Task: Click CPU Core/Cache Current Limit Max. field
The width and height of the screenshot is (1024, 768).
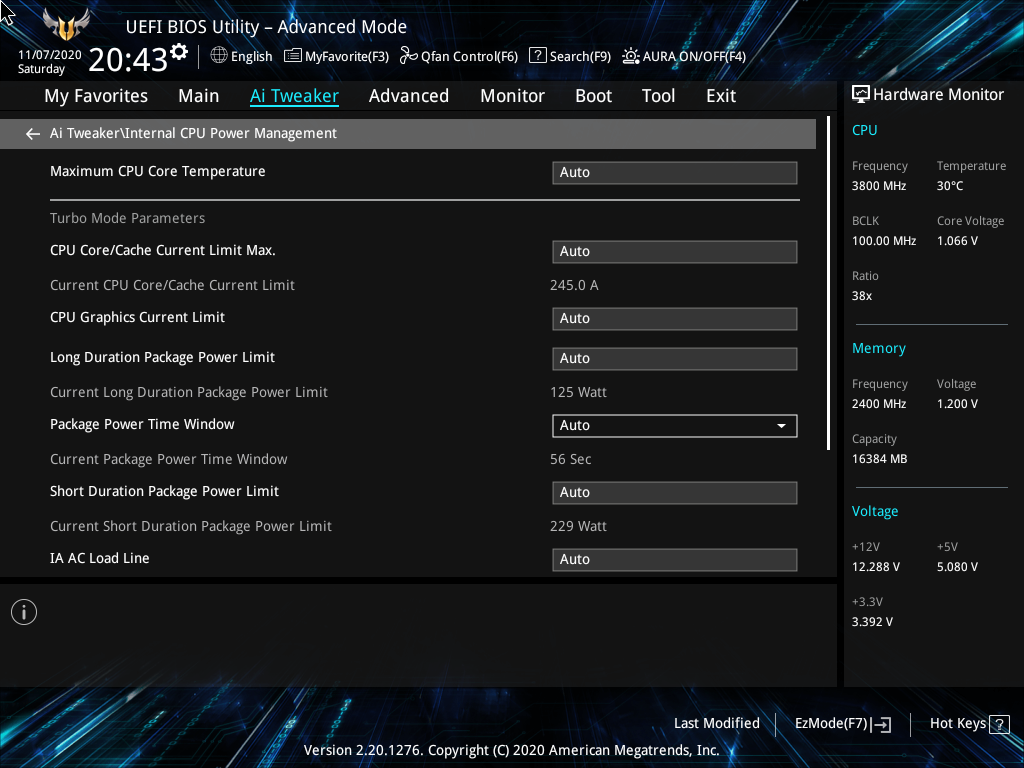Action: click(x=675, y=251)
